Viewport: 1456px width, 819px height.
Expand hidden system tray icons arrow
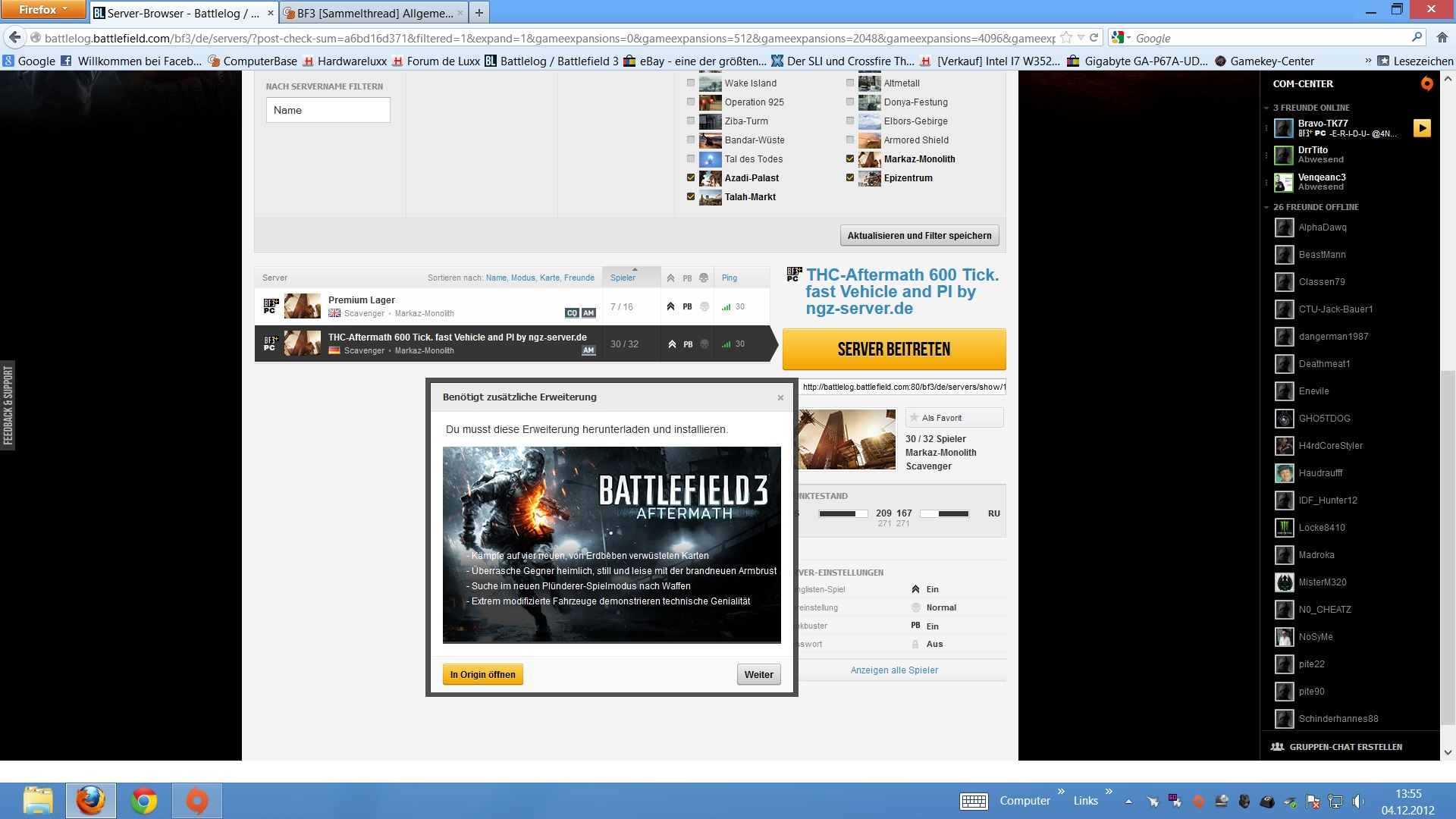click(1128, 802)
